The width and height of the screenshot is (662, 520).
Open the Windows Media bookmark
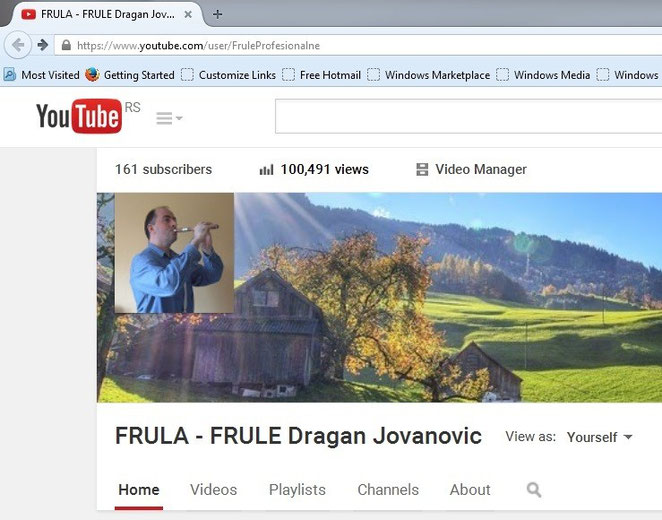[543, 75]
